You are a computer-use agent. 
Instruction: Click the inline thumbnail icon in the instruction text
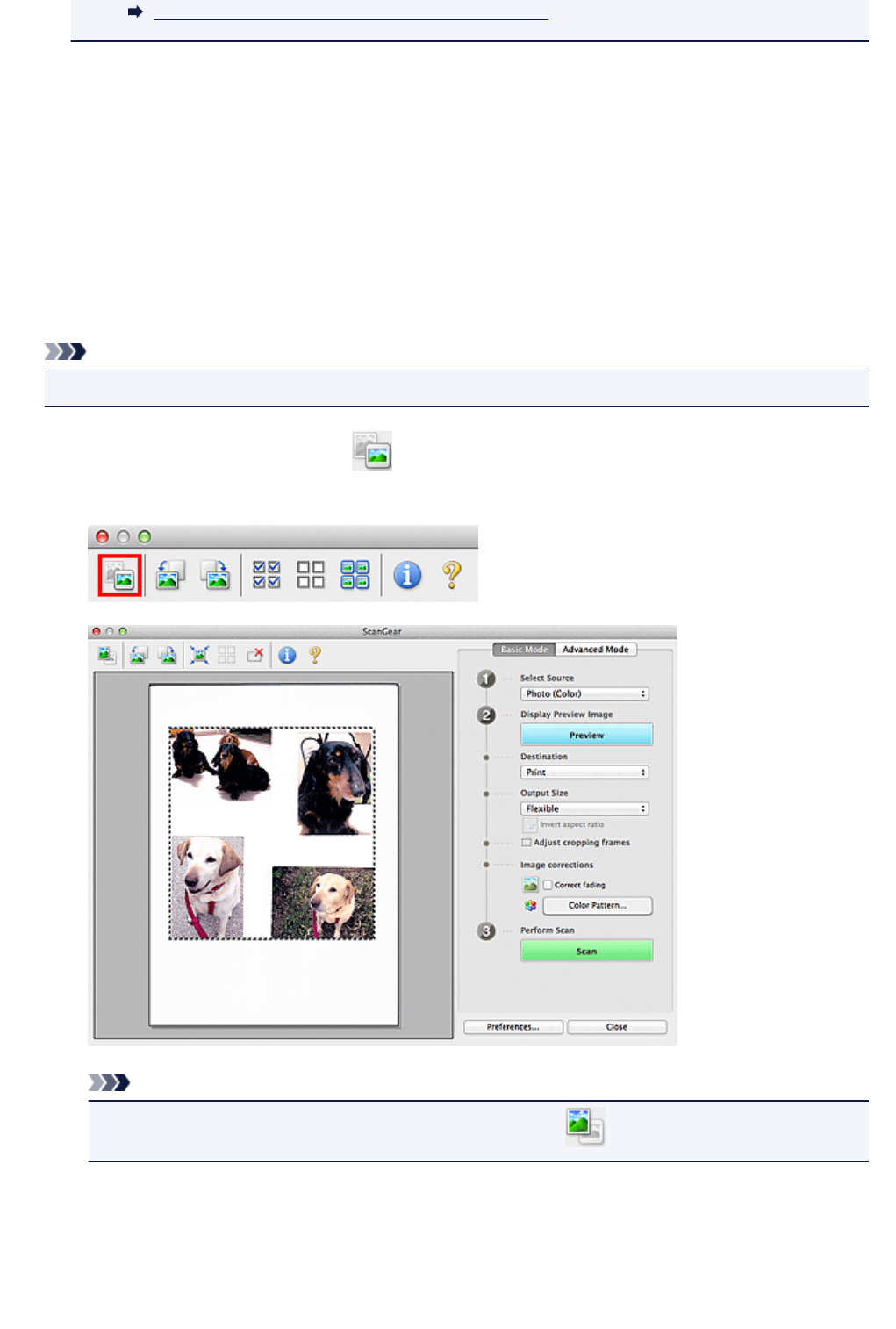click(x=372, y=451)
